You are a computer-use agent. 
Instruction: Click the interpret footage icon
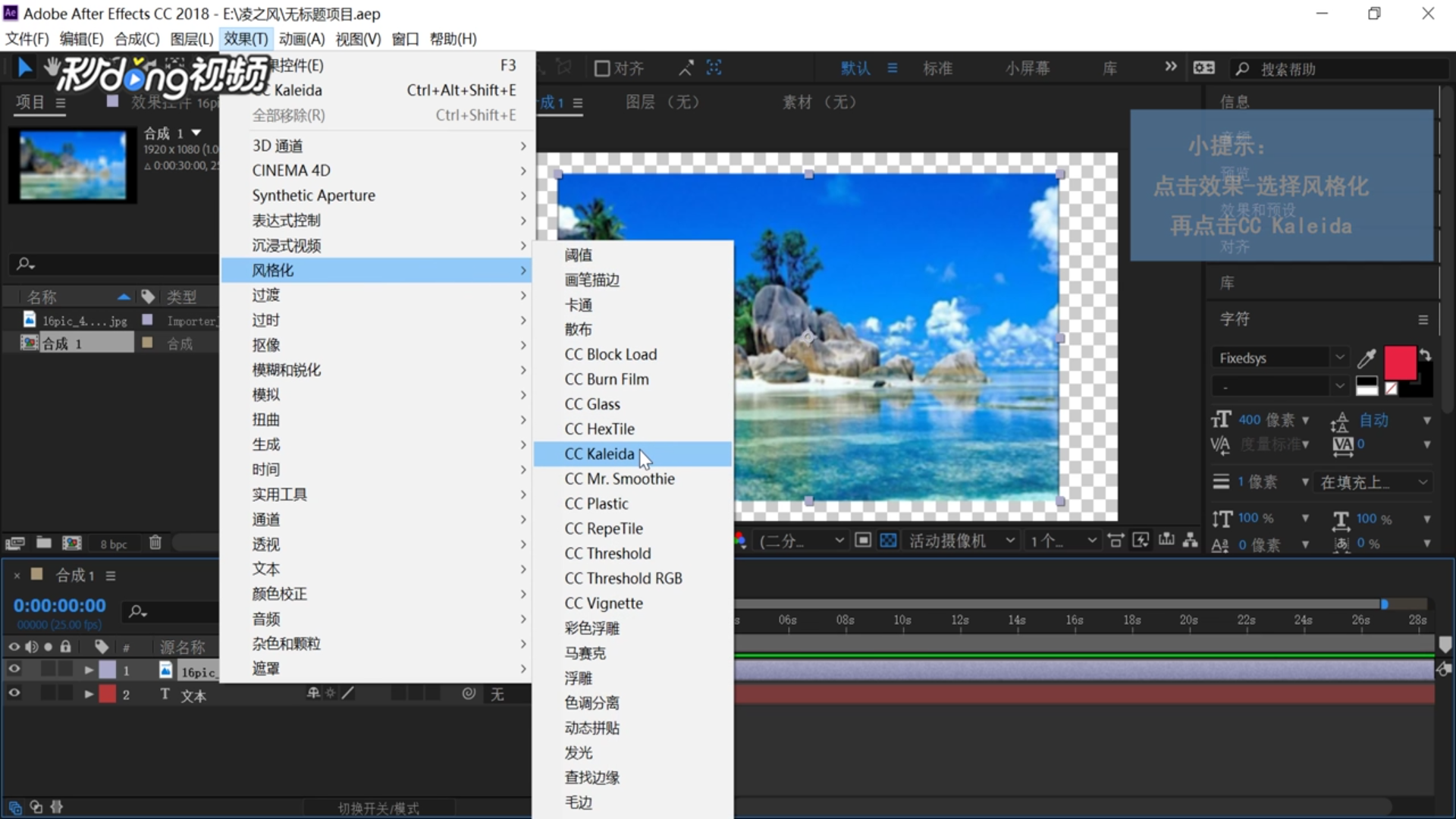pyautogui.click(x=15, y=543)
